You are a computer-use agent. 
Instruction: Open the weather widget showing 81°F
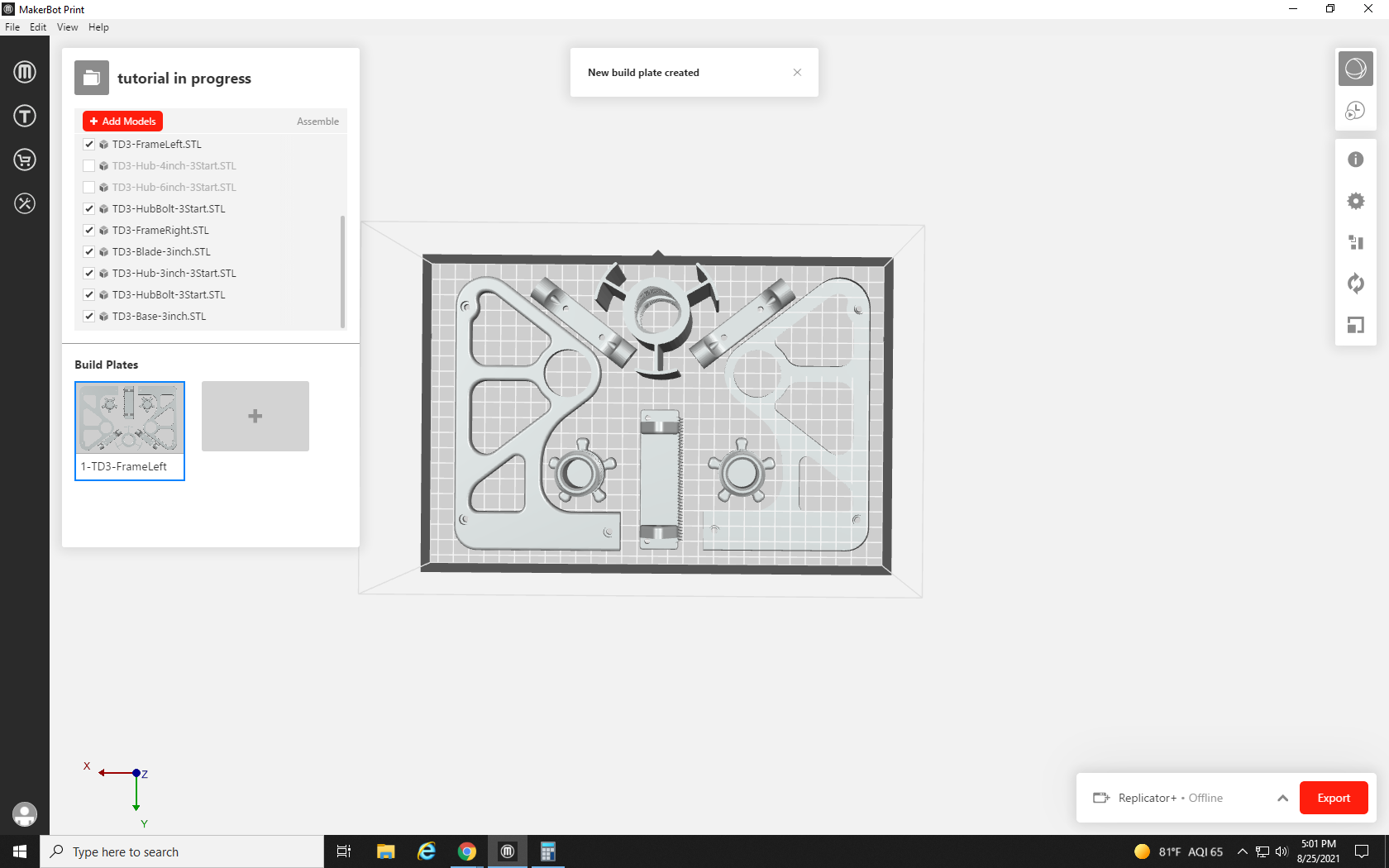coord(1178,851)
